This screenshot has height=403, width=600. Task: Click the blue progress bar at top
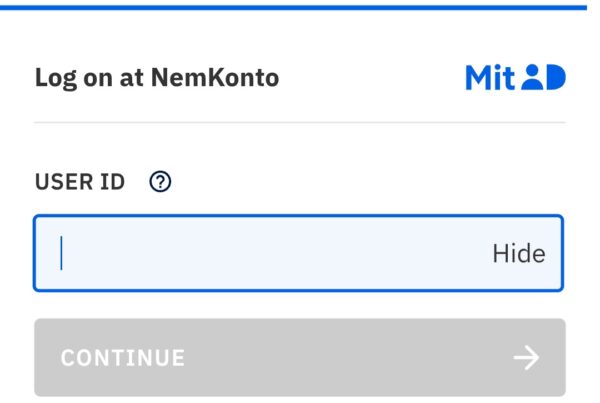tap(293, 7)
